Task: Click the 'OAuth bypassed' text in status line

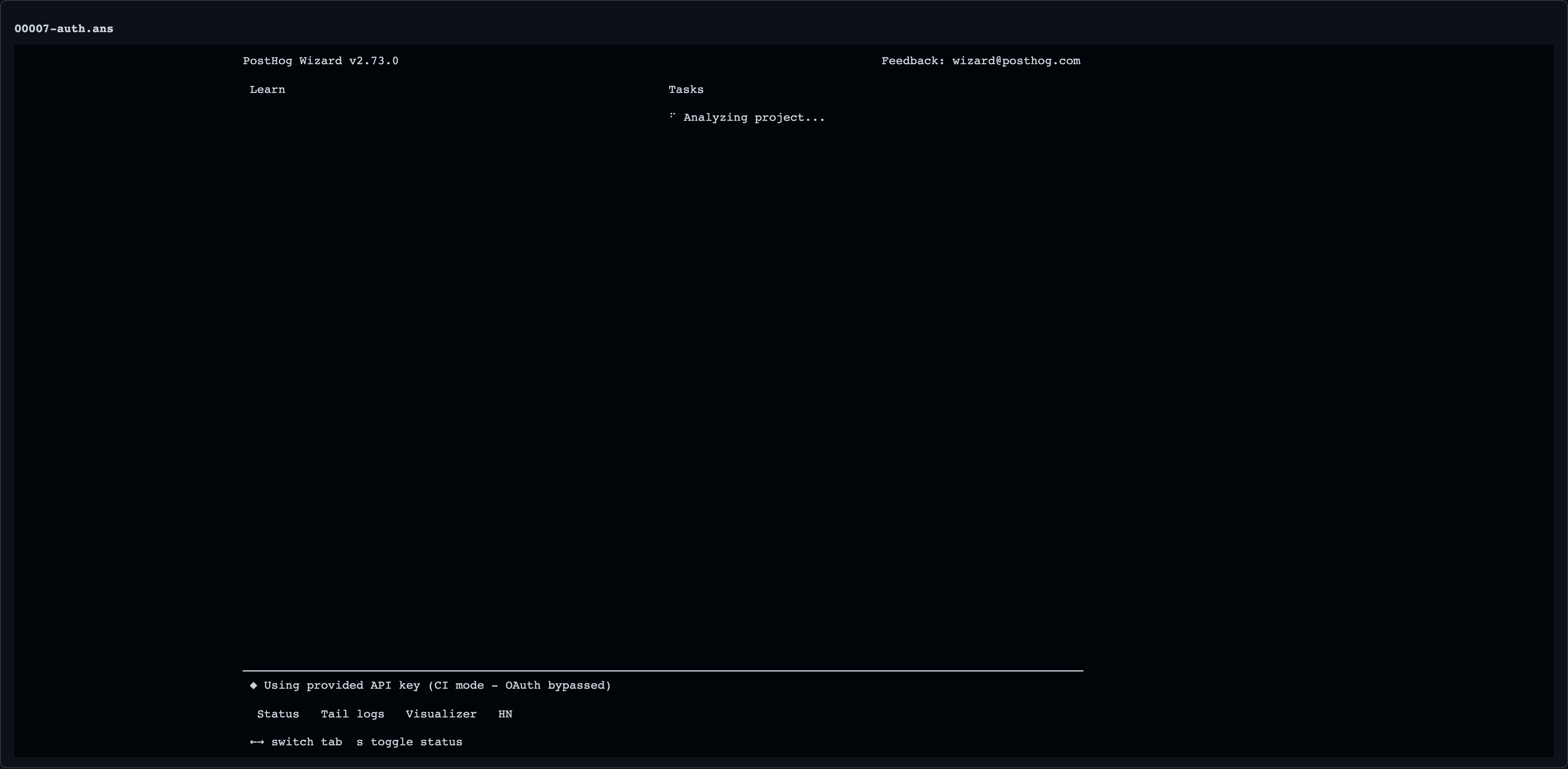Action: pyautogui.click(x=555, y=686)
